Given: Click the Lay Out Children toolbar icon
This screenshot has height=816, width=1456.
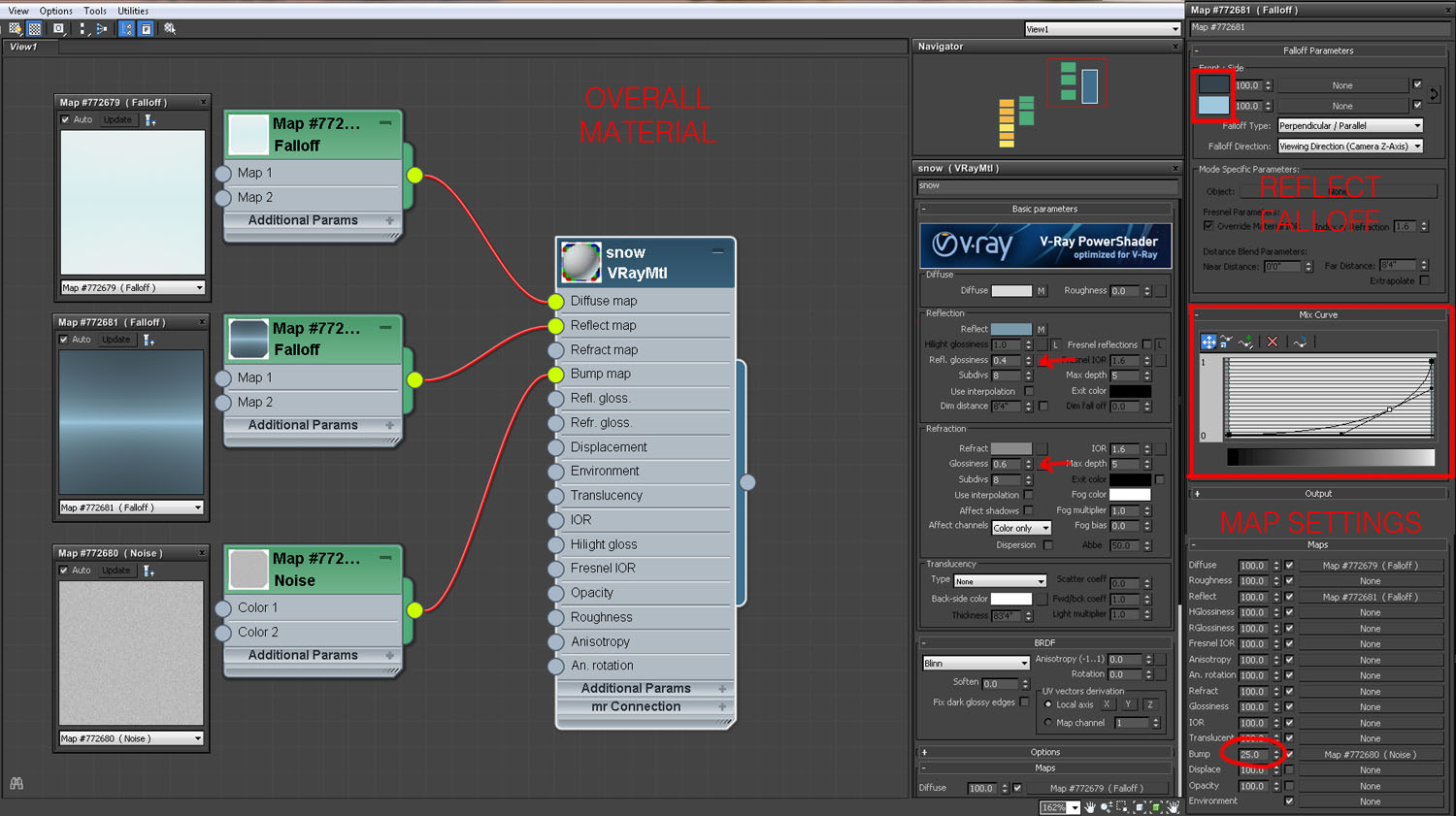Looking at the screenshot, I should [x=102, y=29].
